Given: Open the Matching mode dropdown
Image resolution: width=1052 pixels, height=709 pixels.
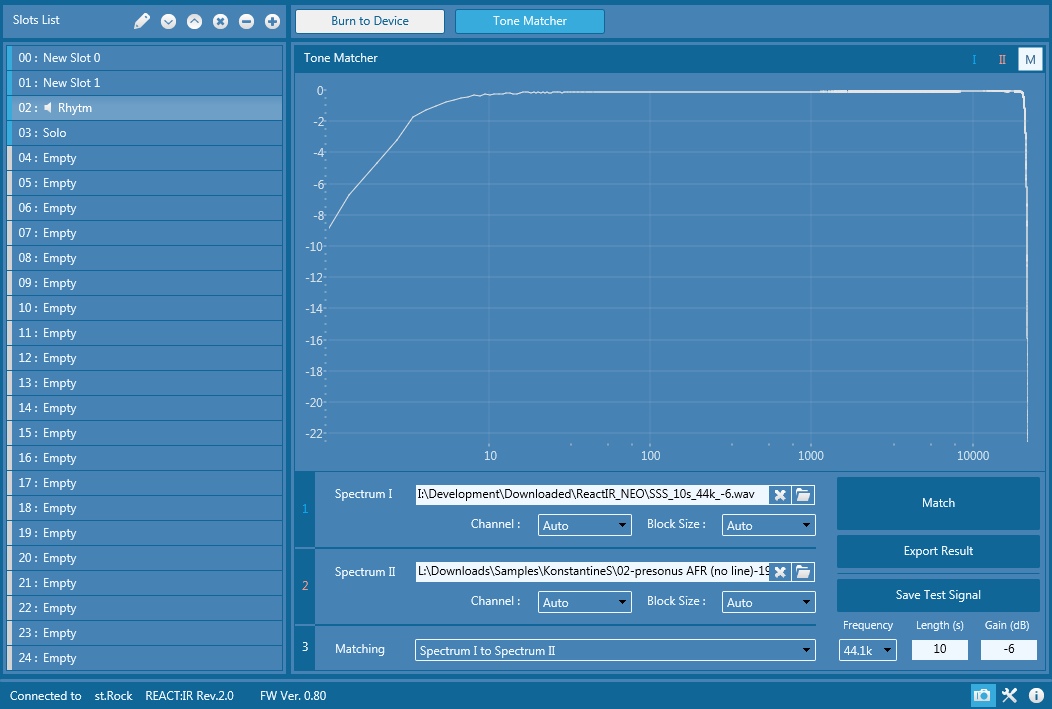Looking at the screenshot, I should point(615,651).
